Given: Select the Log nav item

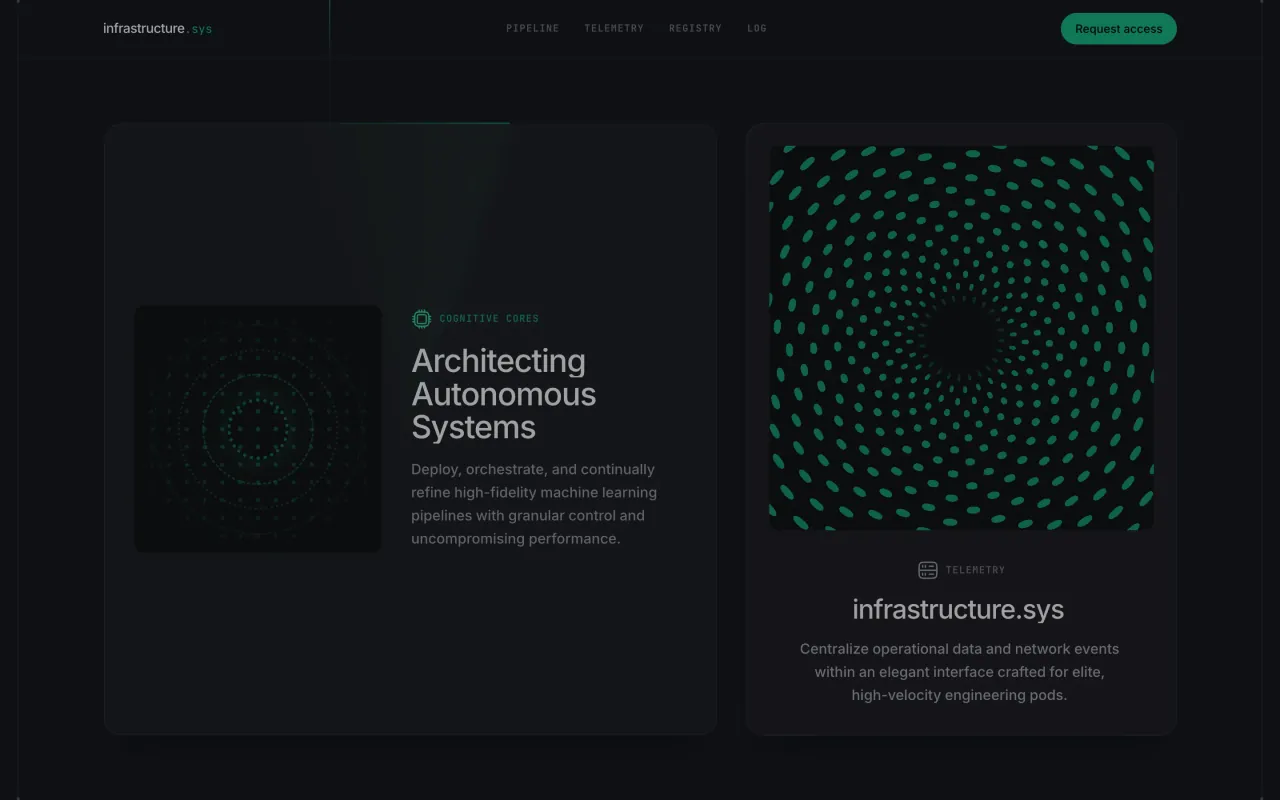Looking at the screenshot, I should tap(757, 28).
